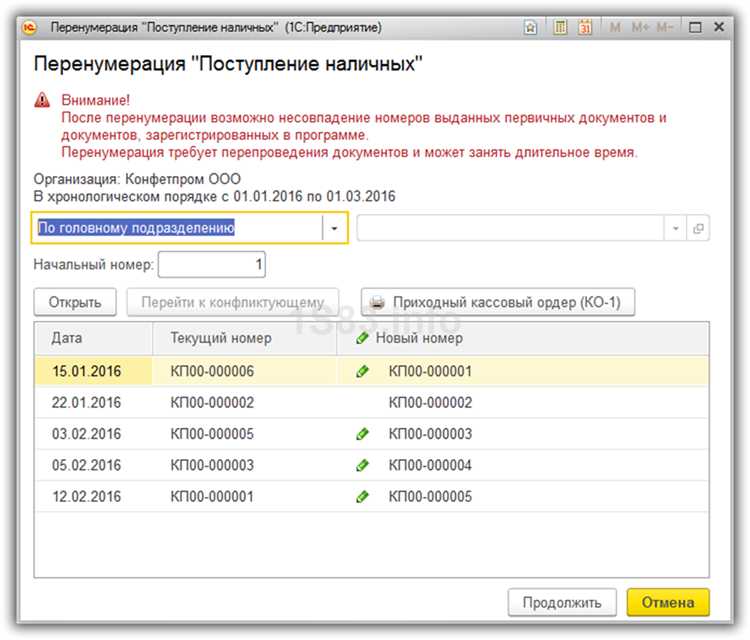This screenshot has width=750, height=640.
Task: Click the 1C application logo icon
Action: [x=29, y=28]
